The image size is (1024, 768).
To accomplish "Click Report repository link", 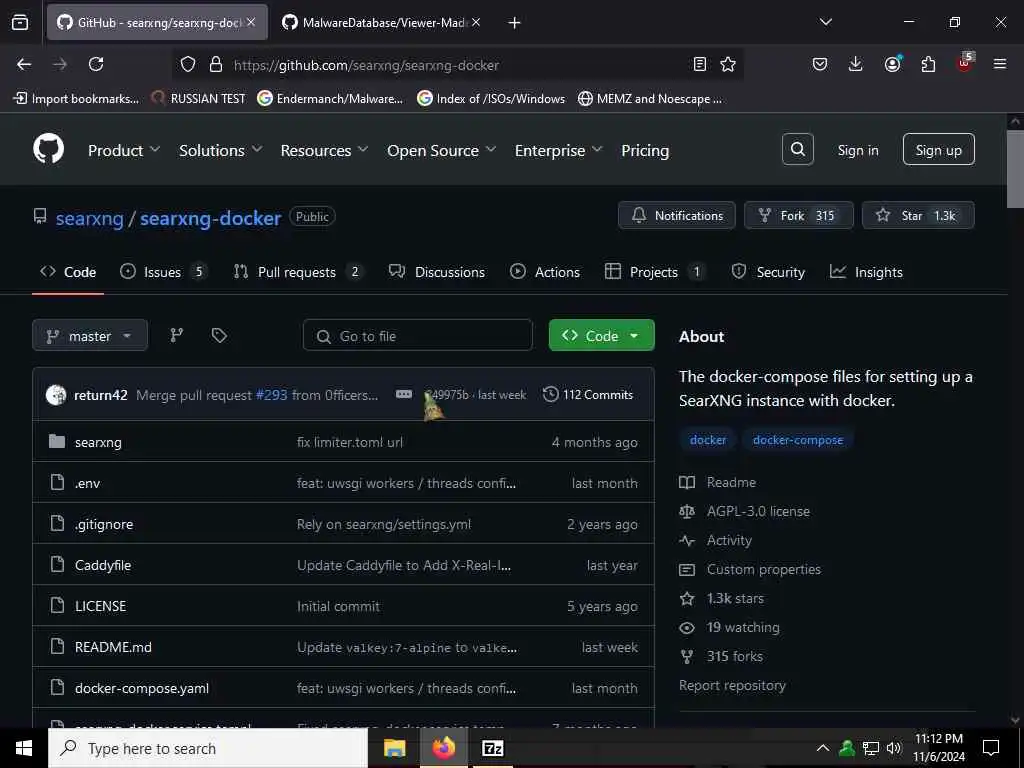I will click(x=732, y=685).
